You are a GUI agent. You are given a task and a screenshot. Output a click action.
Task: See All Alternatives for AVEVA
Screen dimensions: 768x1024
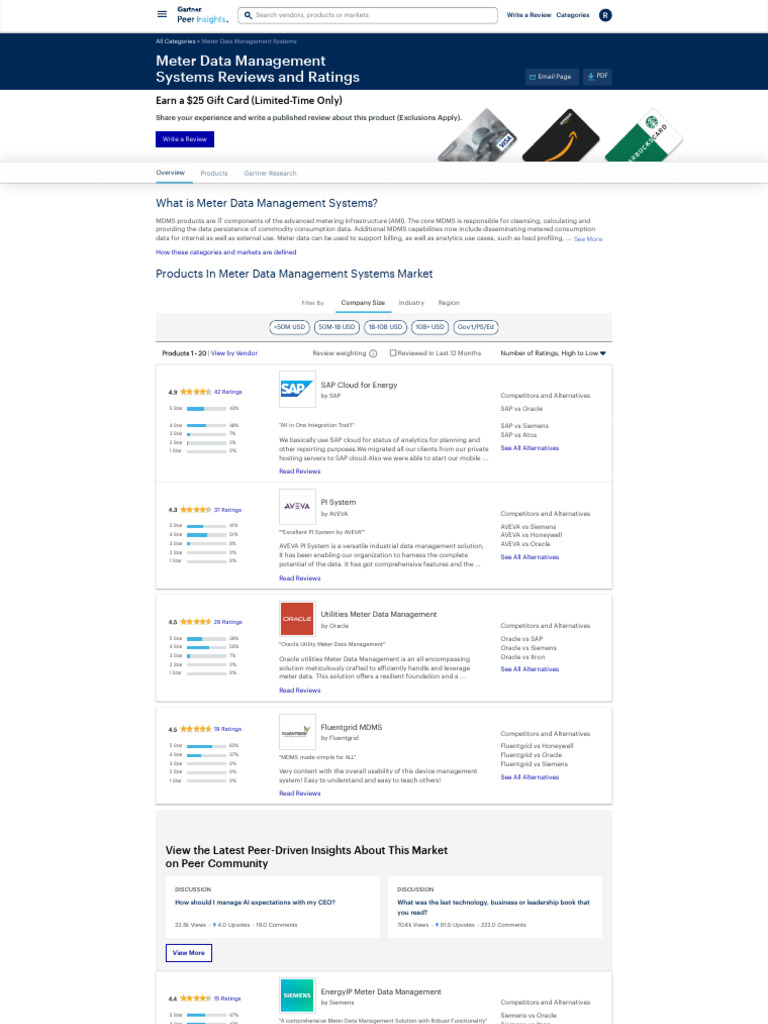(x=530, y=557)
